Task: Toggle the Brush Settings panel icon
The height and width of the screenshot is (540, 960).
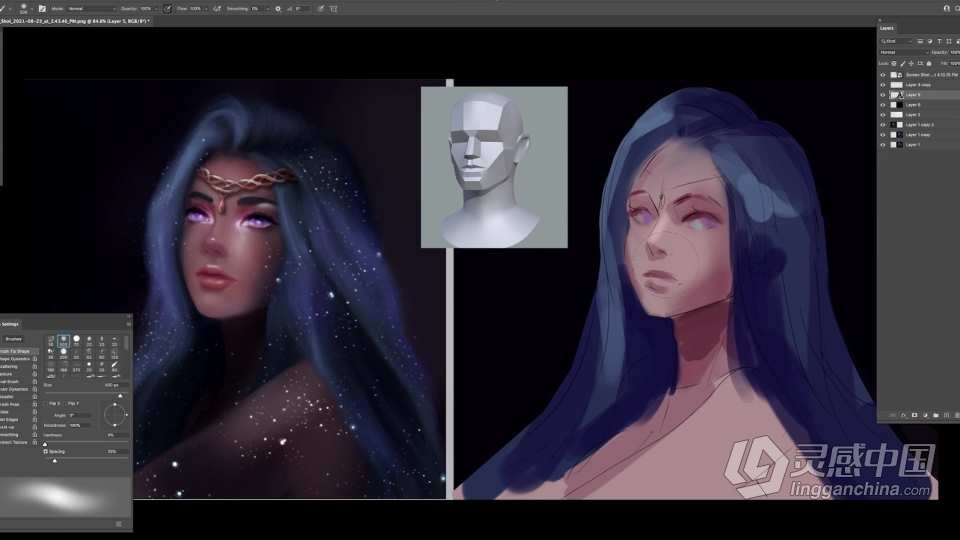Action: (x=42, y=9)
